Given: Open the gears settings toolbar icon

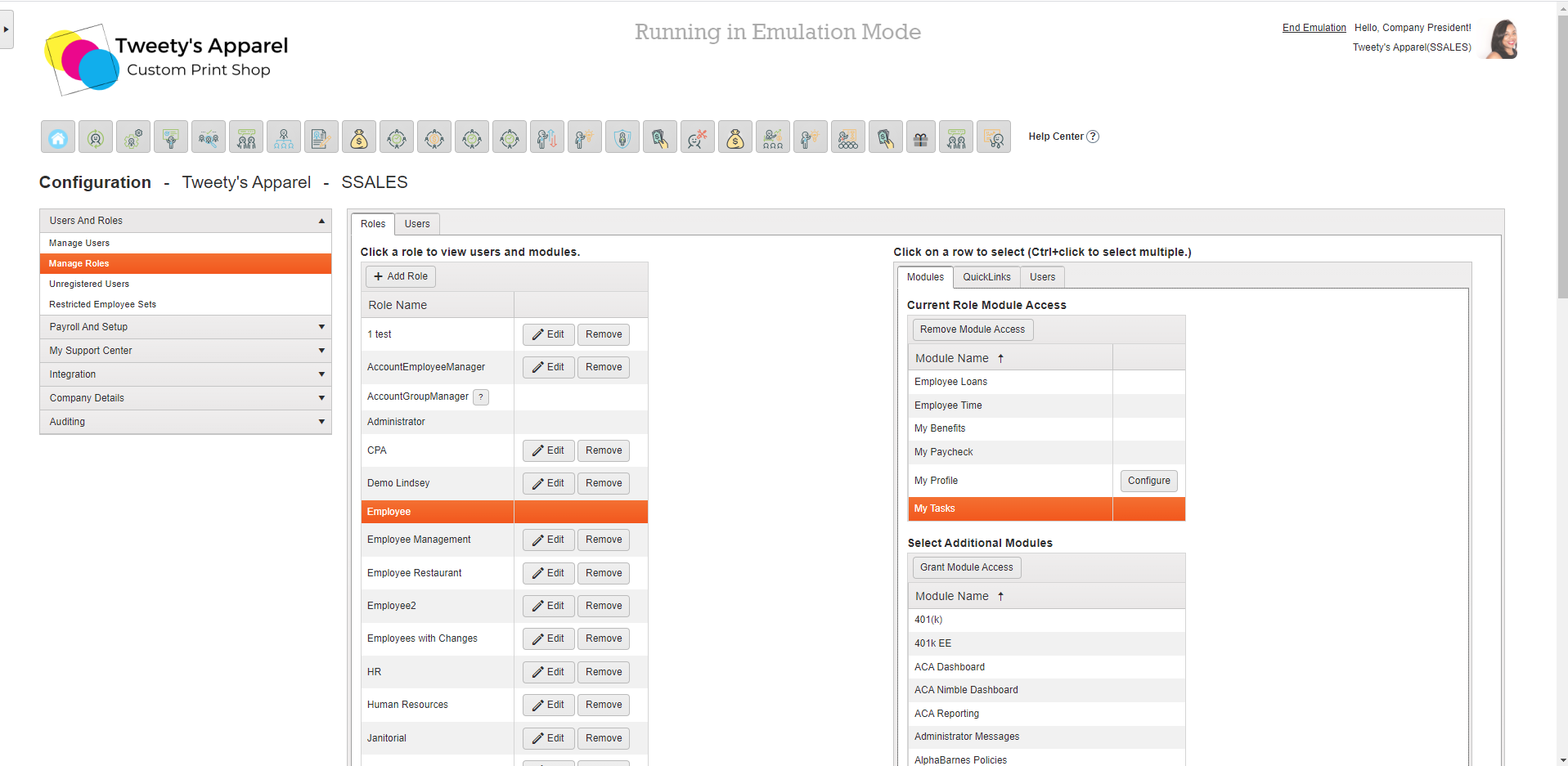Looking at the screenshot, I should coord(133,137).
